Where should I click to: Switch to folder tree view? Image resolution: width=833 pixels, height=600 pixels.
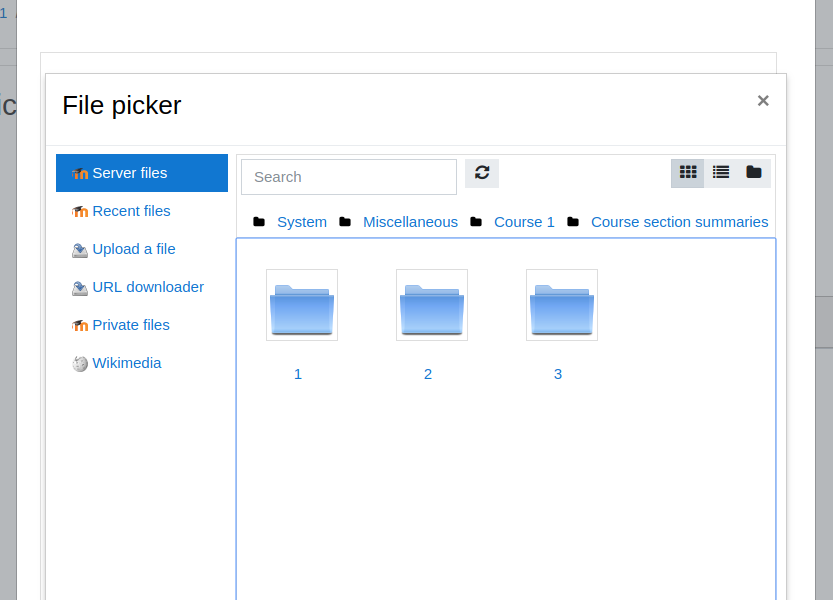click(x=754, y=173)
